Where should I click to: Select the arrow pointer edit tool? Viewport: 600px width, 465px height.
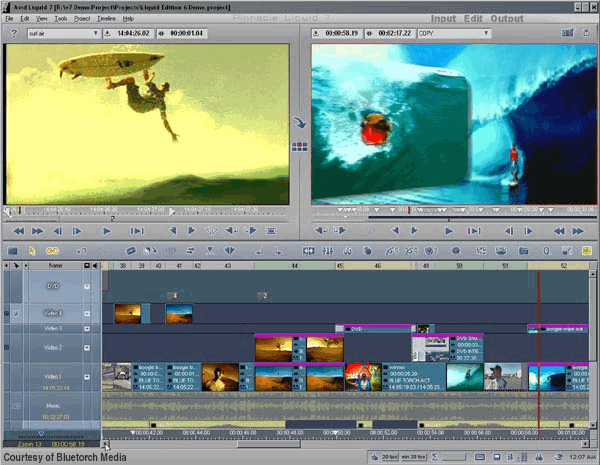(32, 250)
